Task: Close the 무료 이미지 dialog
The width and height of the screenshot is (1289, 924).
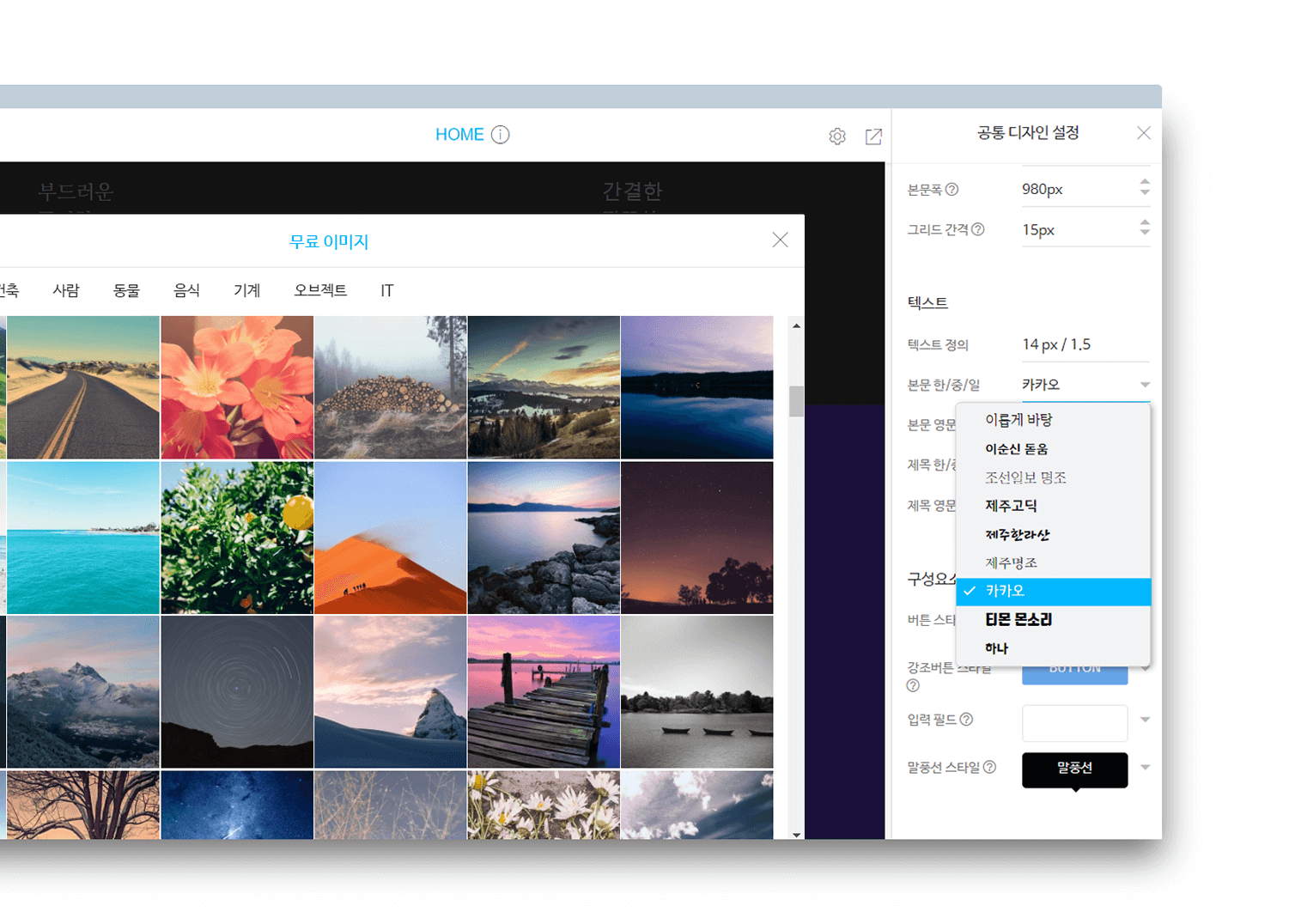Action: tap(780, 240)
